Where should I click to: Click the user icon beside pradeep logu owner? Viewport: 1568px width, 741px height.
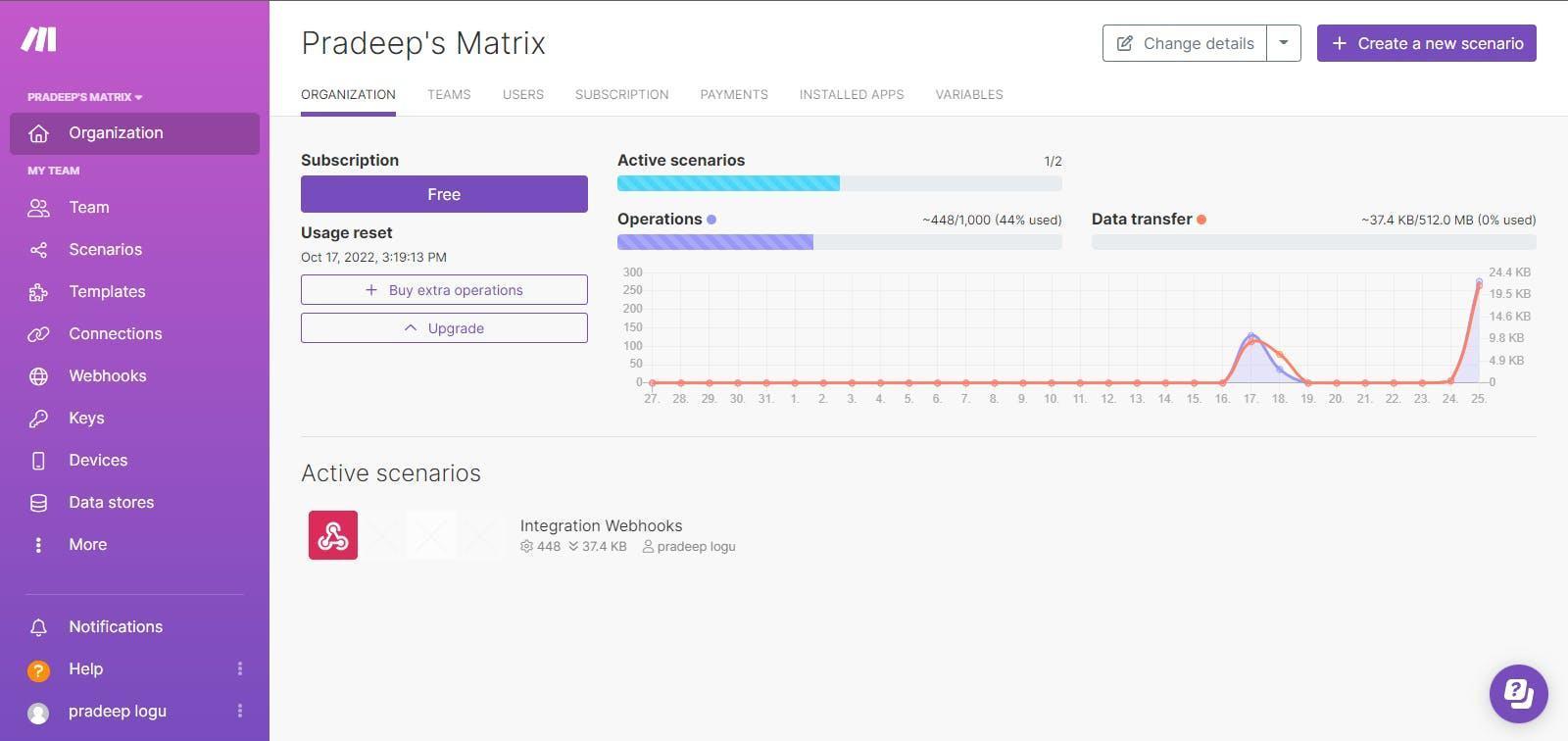[648, 547]
